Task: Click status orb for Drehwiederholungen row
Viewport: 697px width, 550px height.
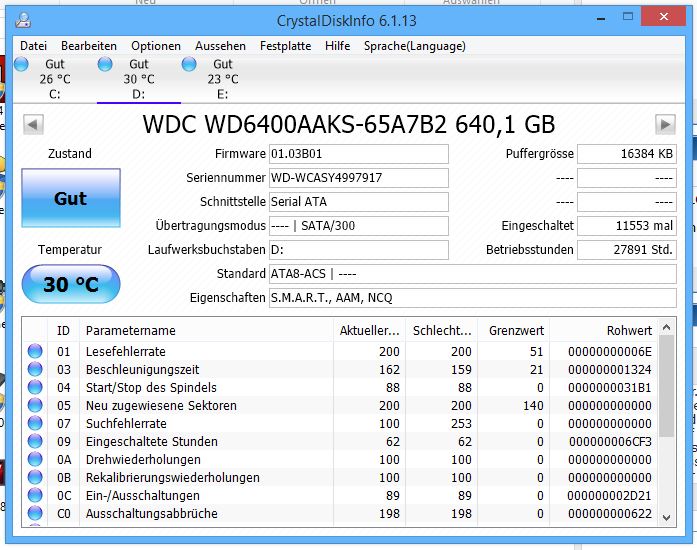Action: click(35, 459)
